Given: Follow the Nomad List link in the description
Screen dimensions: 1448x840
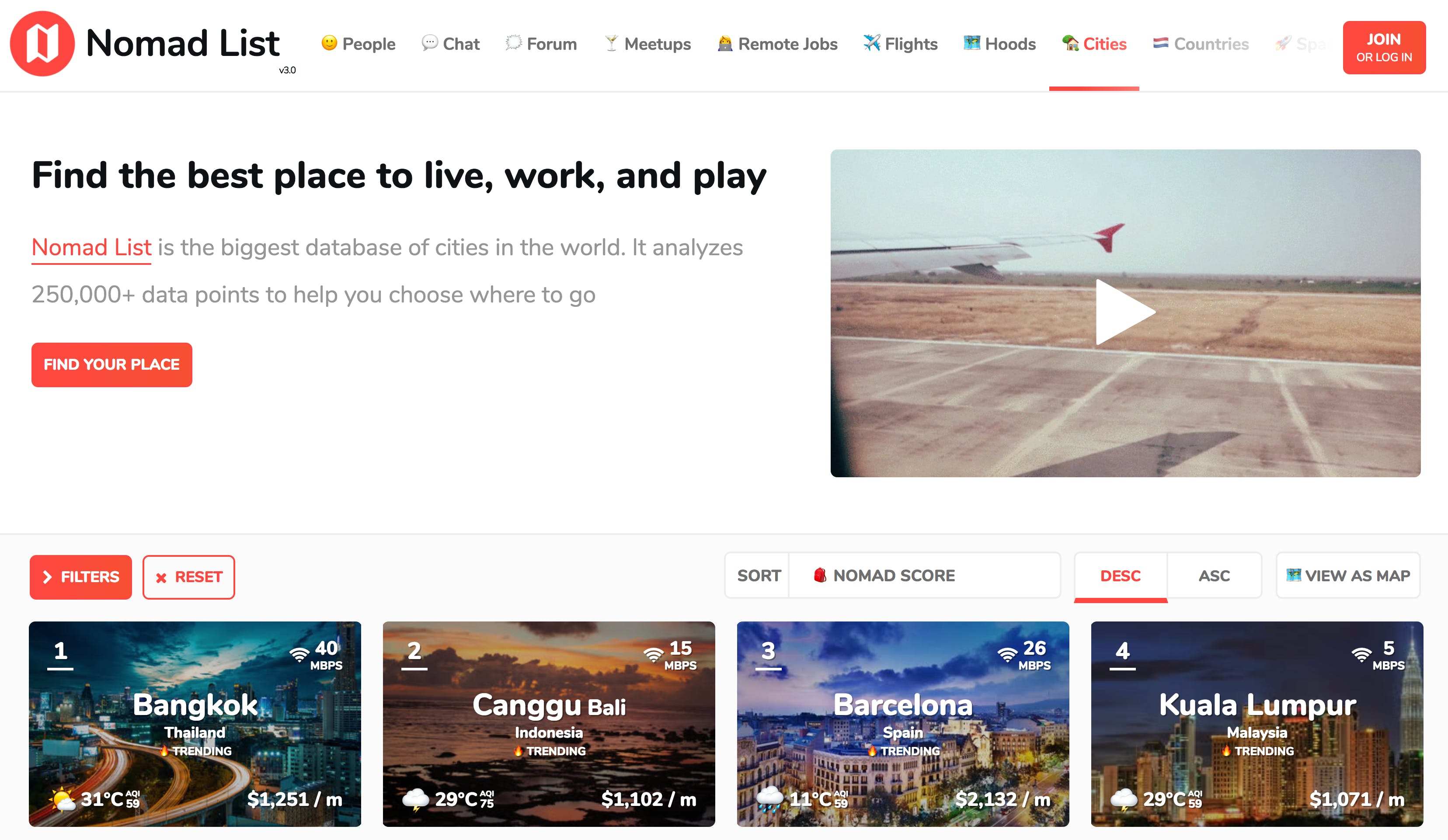Looking at the screenshot, I should (91, 248).
